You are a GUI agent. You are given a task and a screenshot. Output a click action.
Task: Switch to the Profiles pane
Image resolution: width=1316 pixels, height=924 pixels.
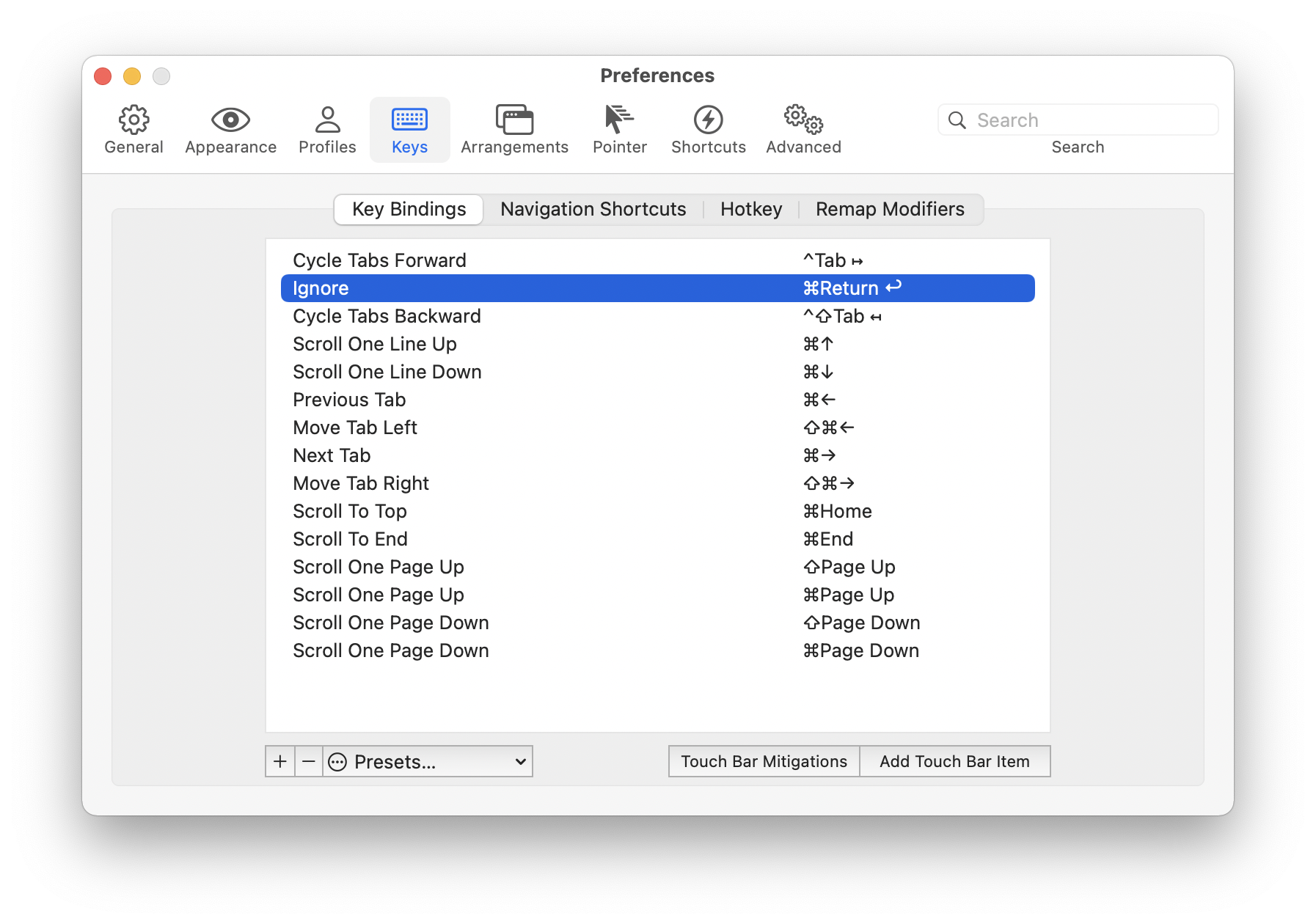[327, 130]
